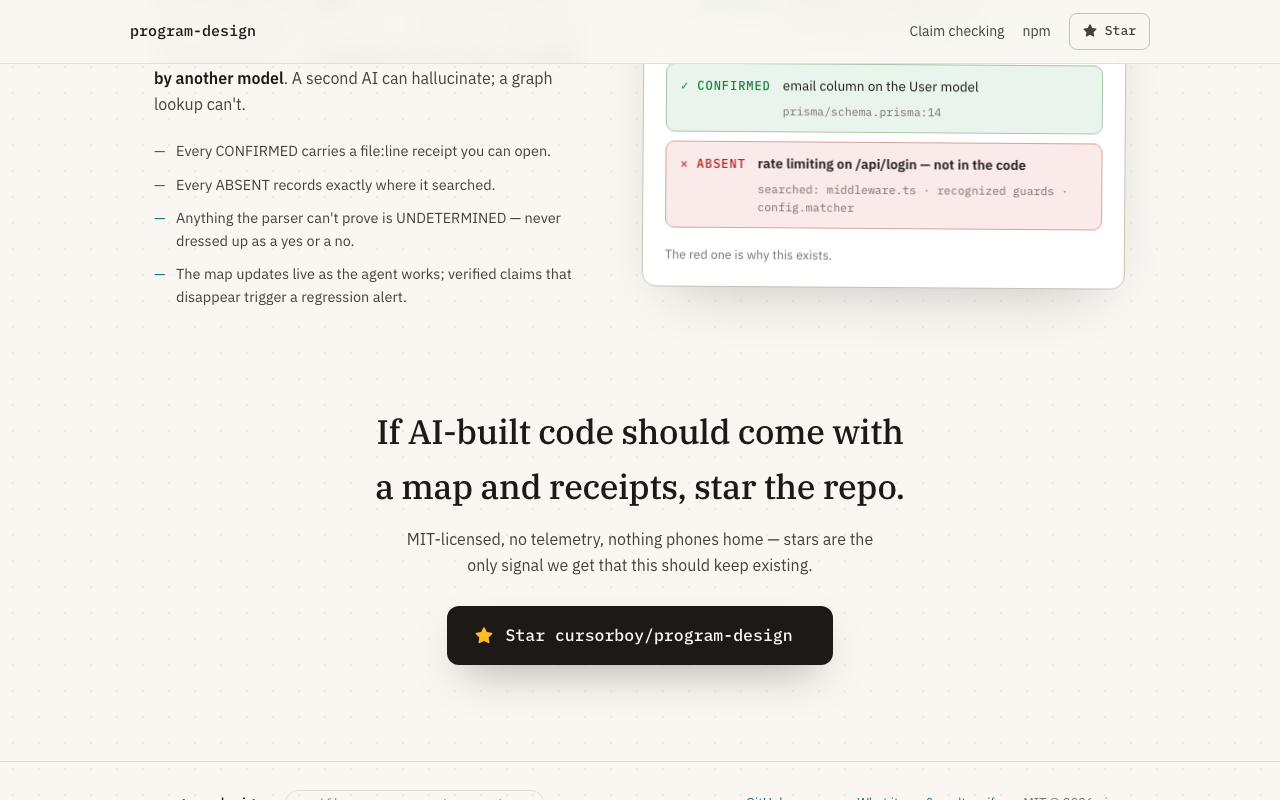Click the searched middleware.ts locations line
This screenshot has width=1280, height=800.
912,199
